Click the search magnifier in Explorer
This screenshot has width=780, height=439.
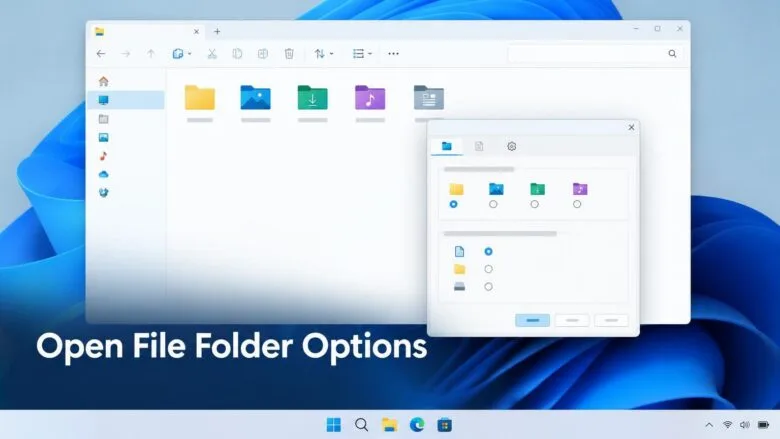pyautogui.click(x=672, y=54)
